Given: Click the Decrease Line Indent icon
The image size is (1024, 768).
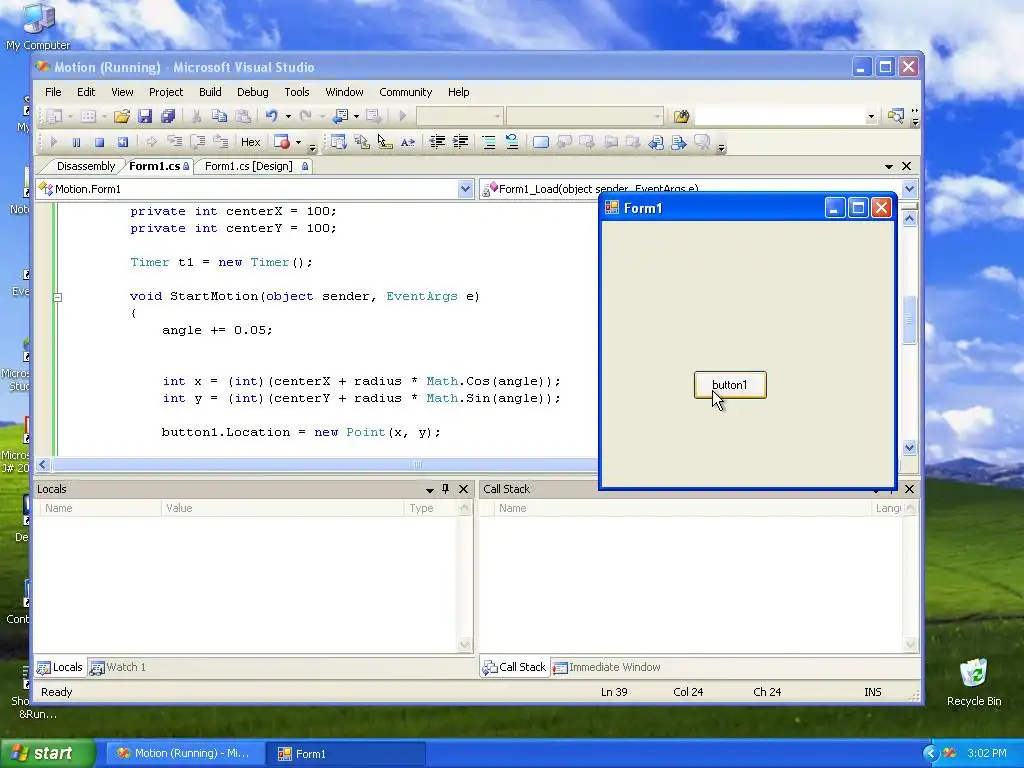Looking at the screenshot, I should [x=437, y=142].
